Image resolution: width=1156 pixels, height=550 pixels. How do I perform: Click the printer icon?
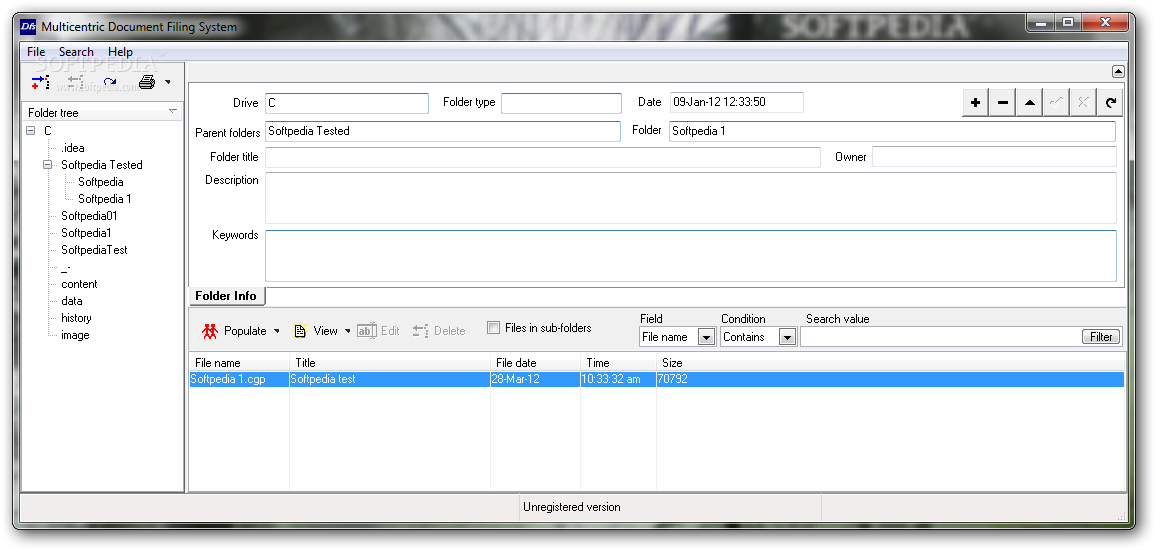pyautogui.click(x=147, y=82)
